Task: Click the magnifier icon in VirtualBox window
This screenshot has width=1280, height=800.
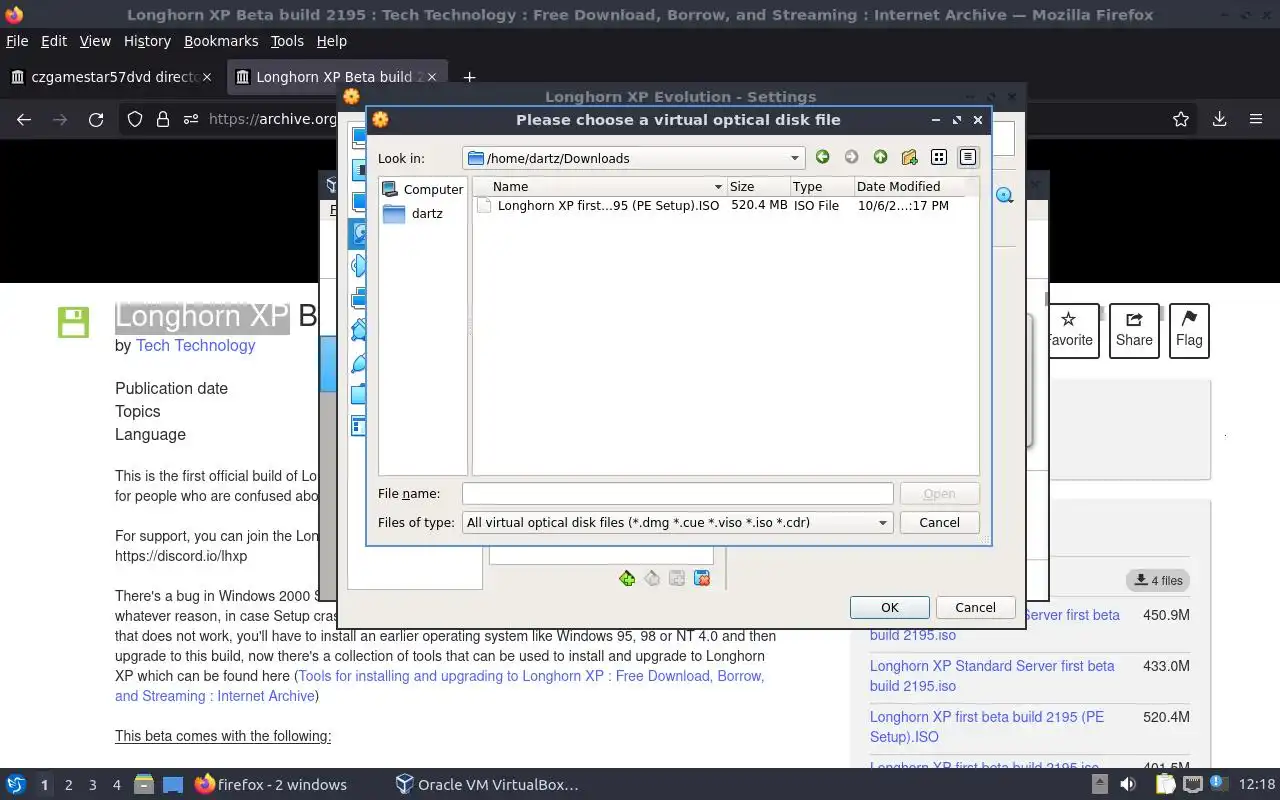Action: point(1004,196)
